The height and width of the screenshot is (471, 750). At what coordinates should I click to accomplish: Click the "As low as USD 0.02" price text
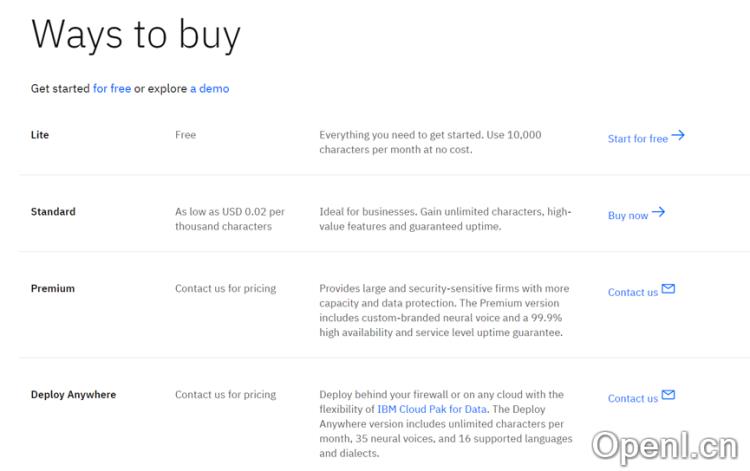click(x=229, y=212)
